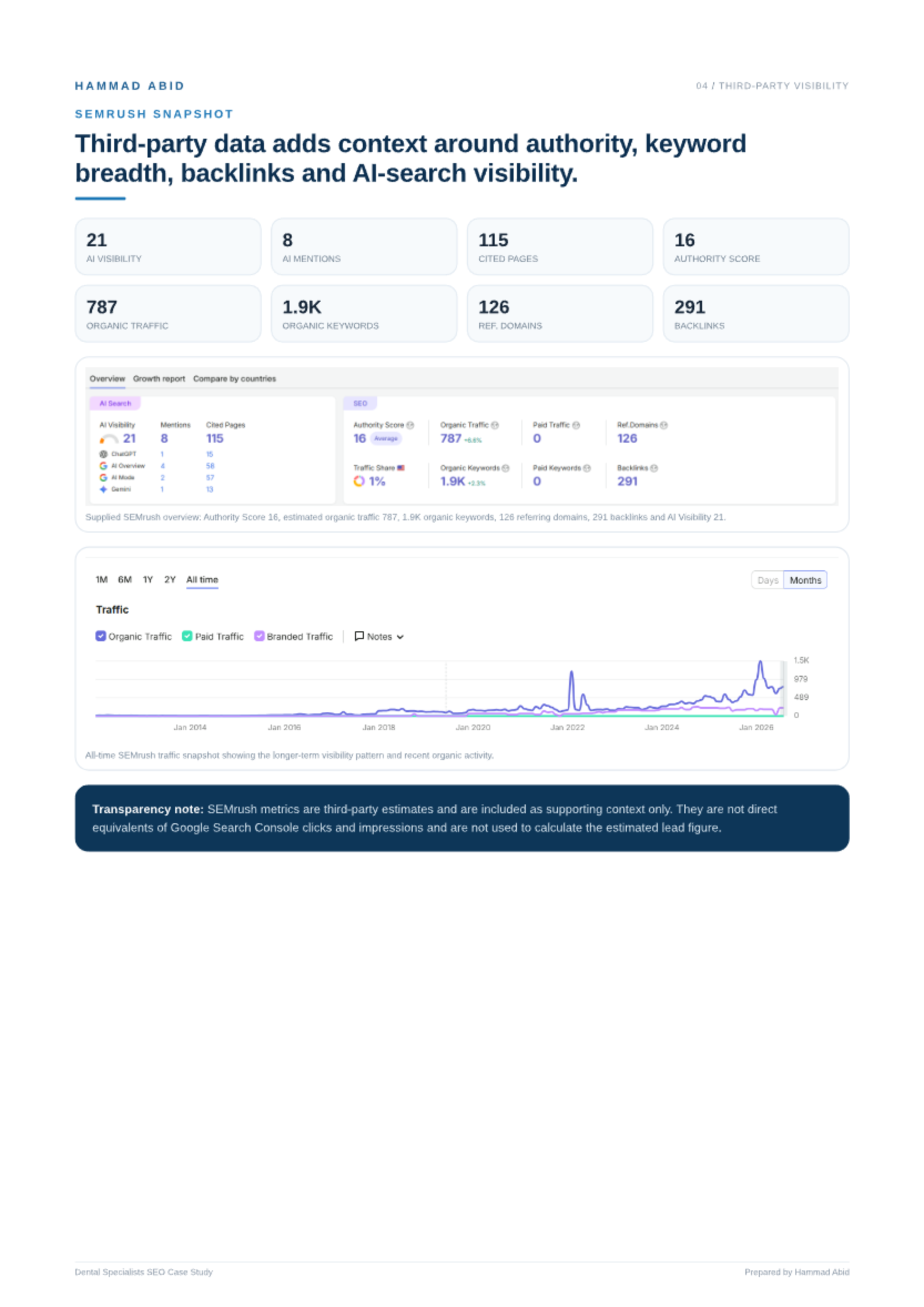This screenshot has width=924, height=1307.
Task: Click the Backlinks value 291 in SEO panel
Action: 627,481
